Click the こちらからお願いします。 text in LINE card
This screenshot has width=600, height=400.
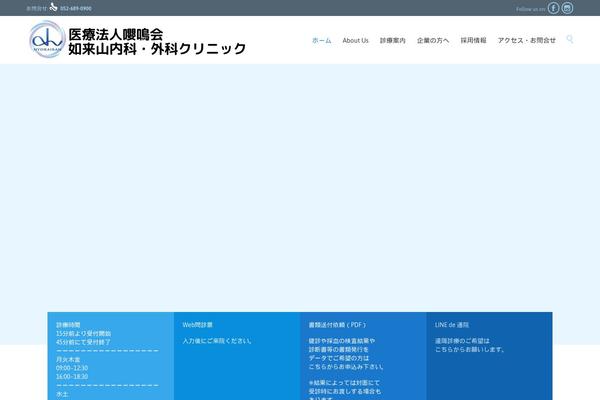(x=471, y=349)
